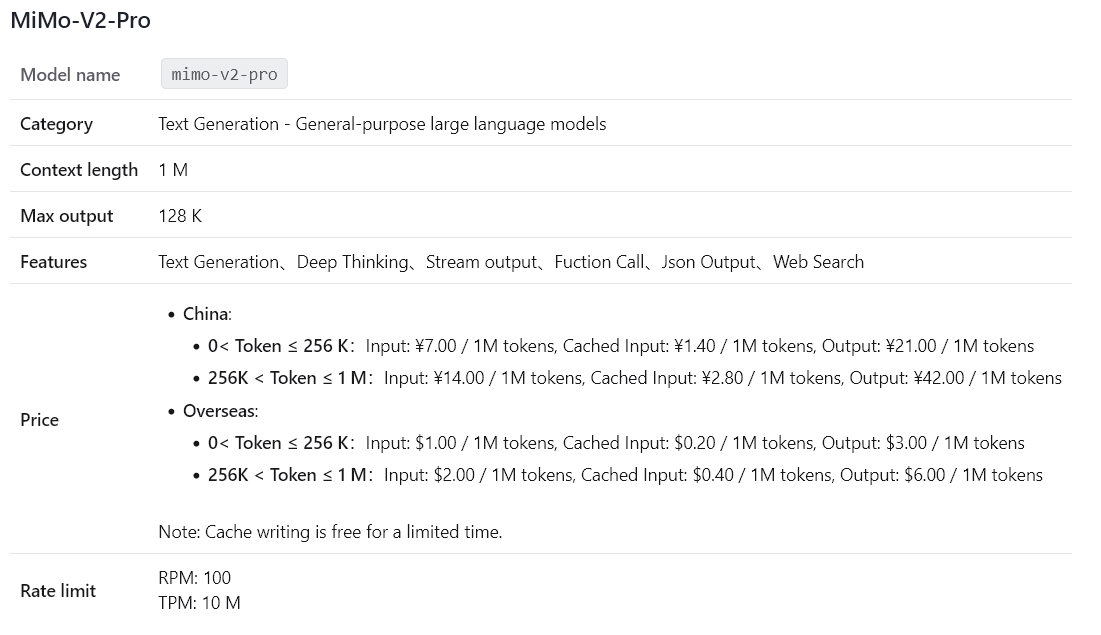Click the 1 M context length value
The width and height of the screenshot is (1101, 635).
[173, 170]
